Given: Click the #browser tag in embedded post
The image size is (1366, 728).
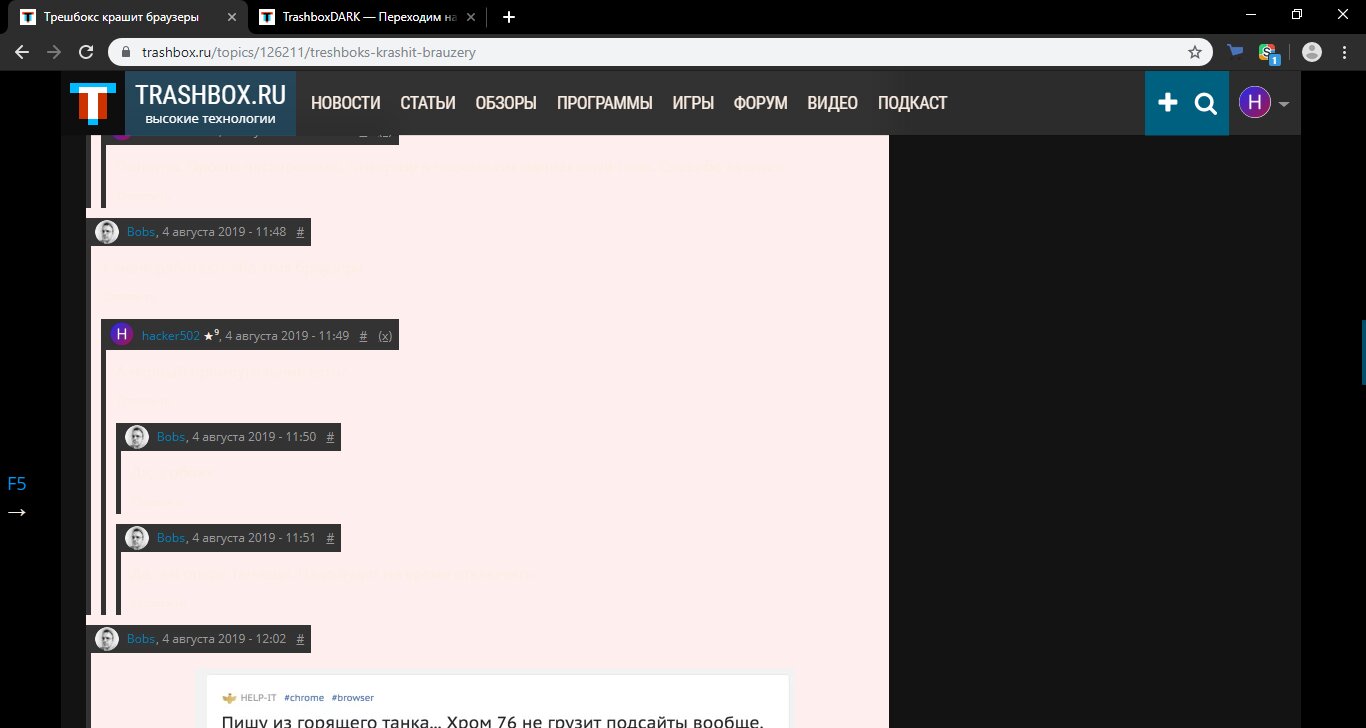Looking at the screenshot, I should coord(353,698).
